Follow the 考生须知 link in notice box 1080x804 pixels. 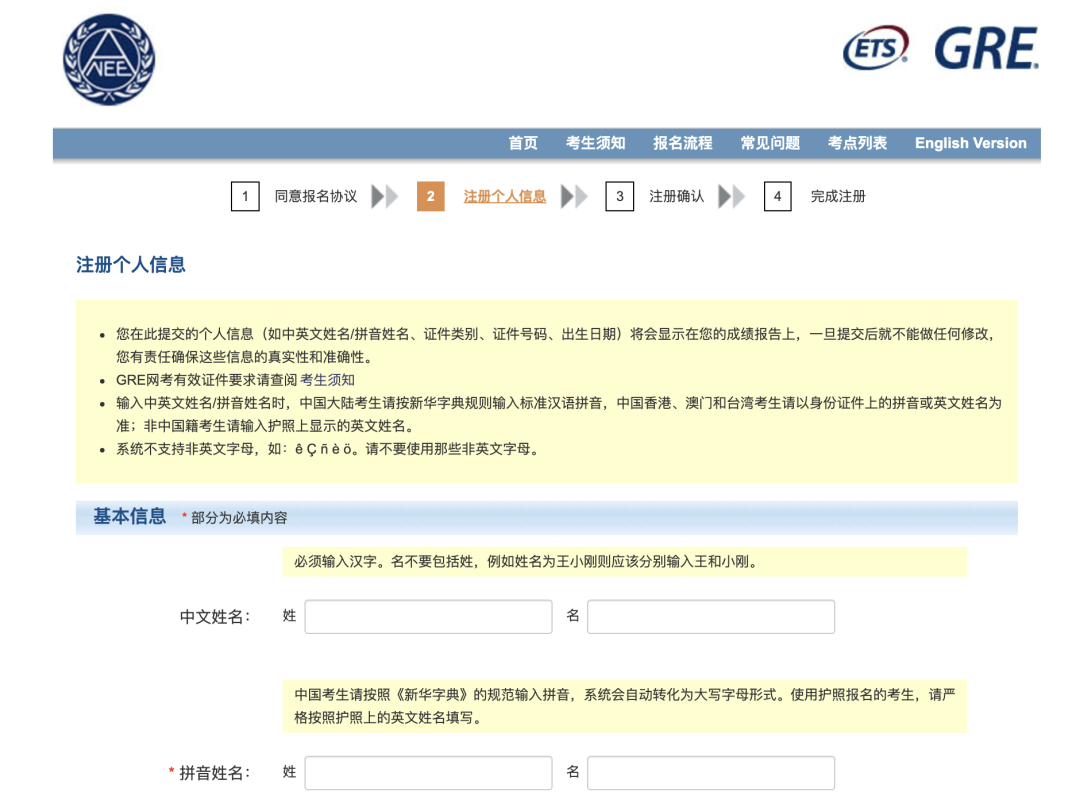tap(327, 380)
